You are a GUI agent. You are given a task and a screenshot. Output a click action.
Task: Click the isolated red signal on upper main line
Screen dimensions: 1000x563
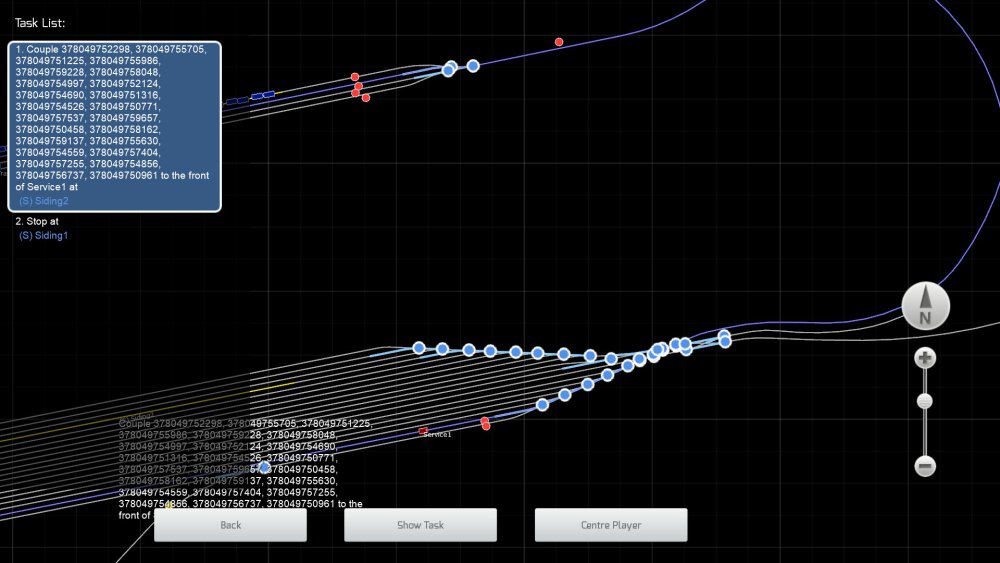tap(559, 42)
